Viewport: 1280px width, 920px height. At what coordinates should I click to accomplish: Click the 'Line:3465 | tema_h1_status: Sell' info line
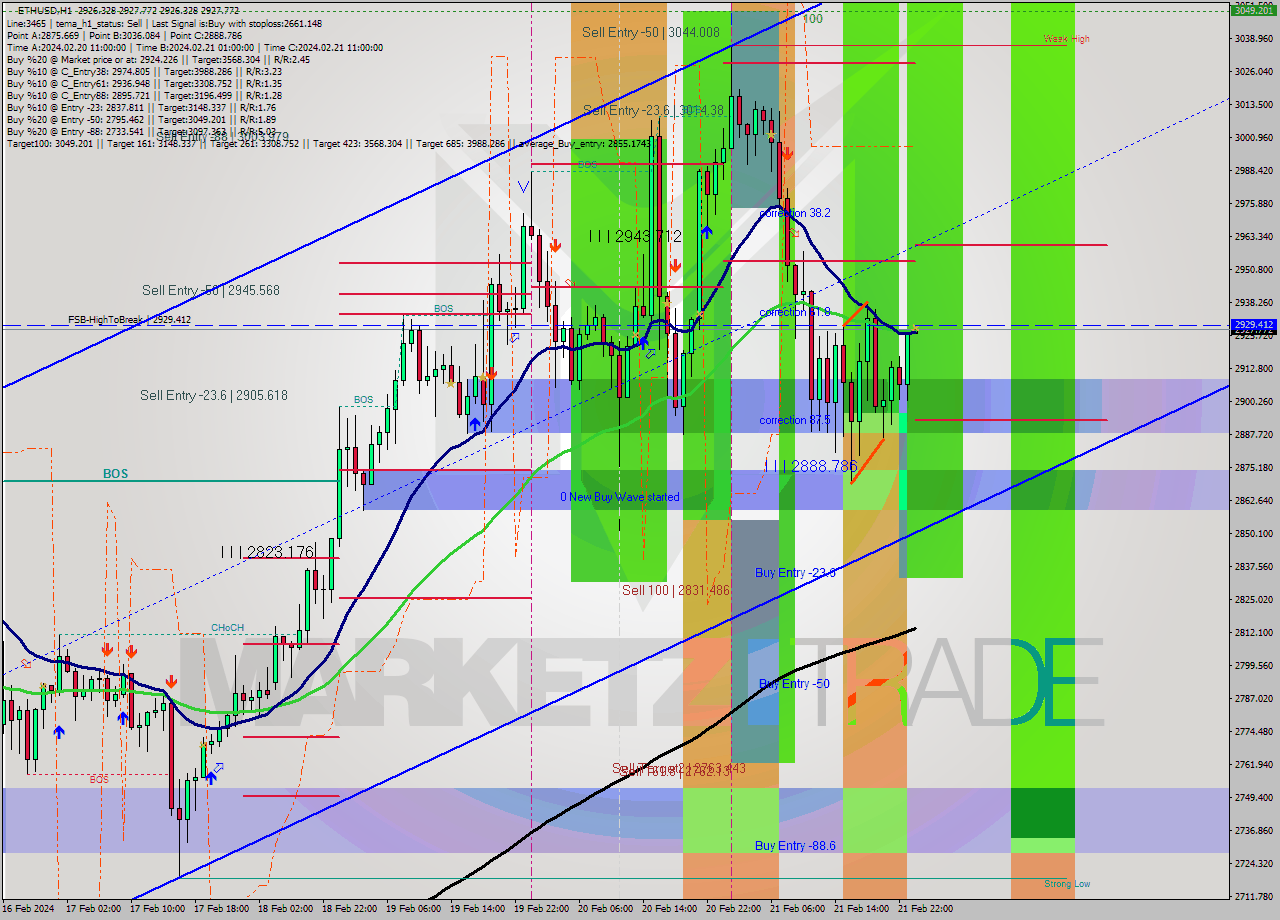[x=164, y=22]
